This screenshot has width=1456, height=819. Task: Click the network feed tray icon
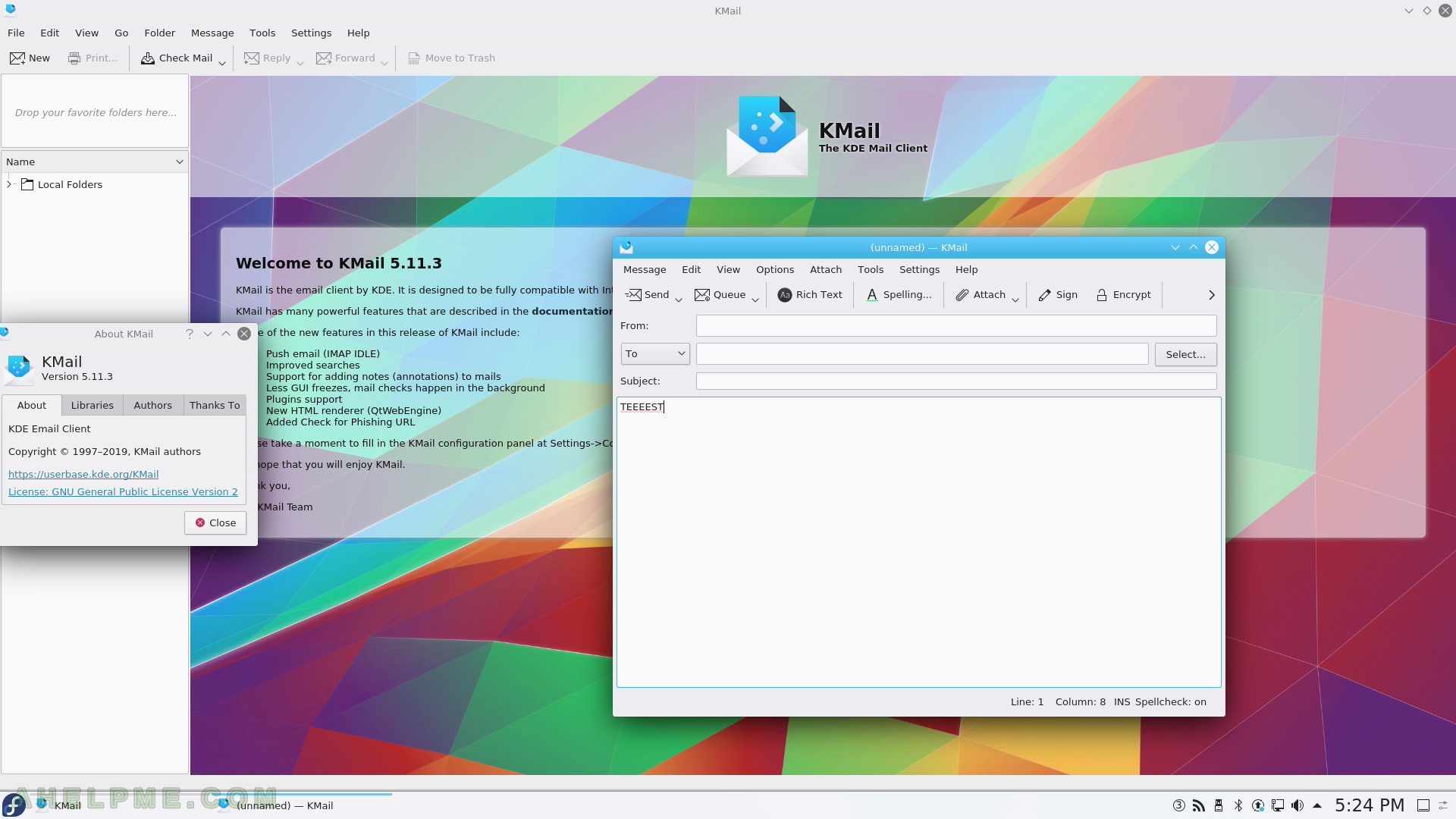coord(1199,805)
